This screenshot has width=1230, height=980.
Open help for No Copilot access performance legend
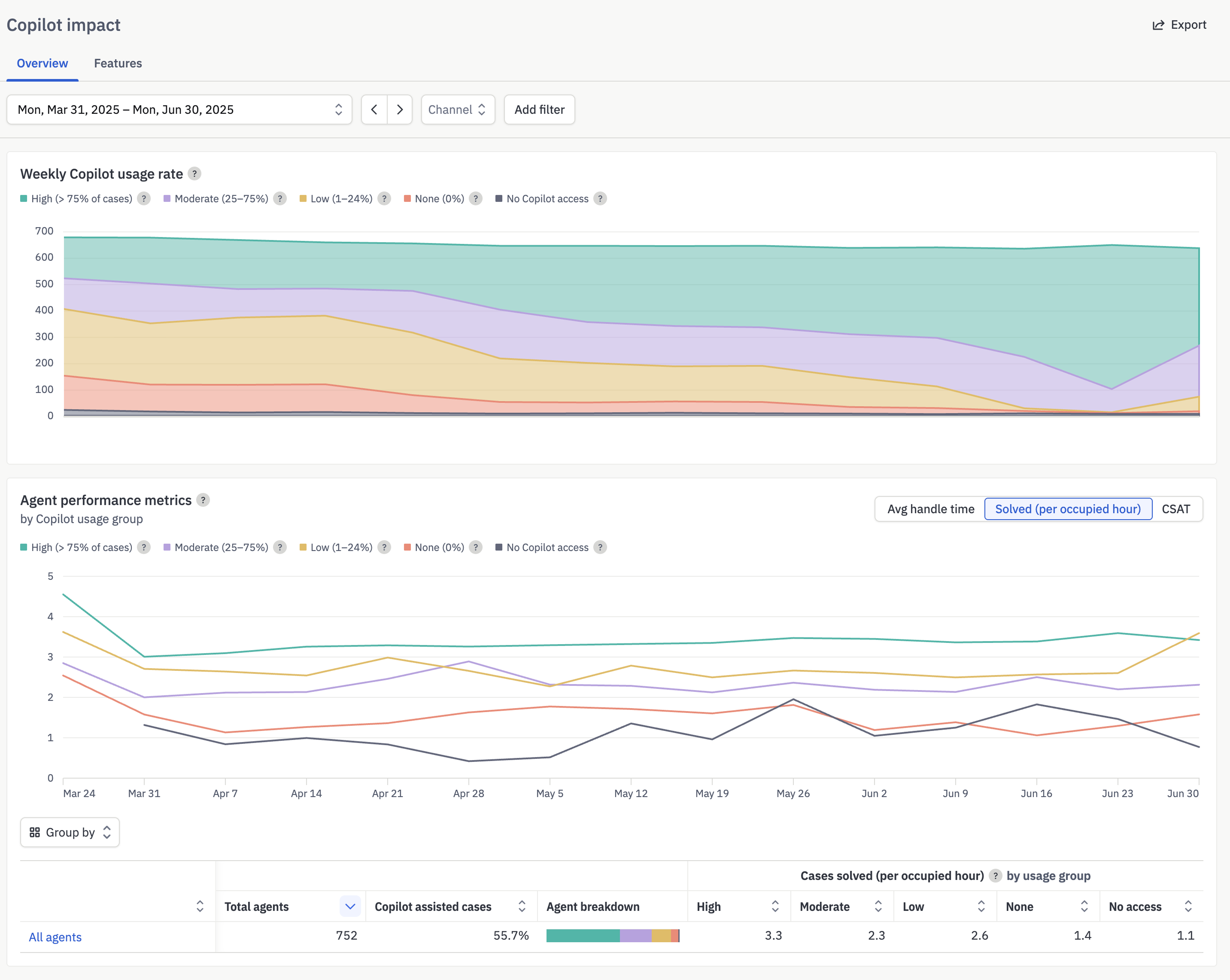[x=600, y=548]
